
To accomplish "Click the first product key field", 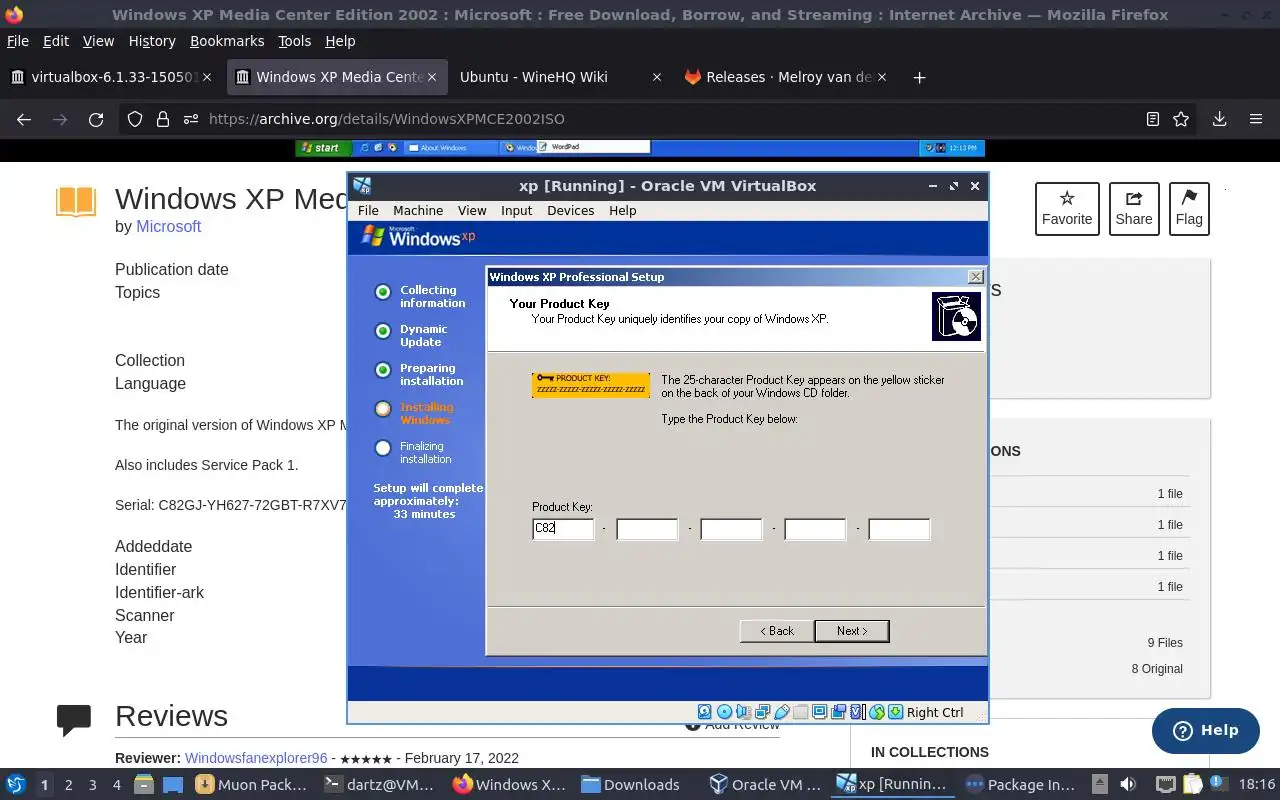I will pyautogui.click(x=563, y=529).
